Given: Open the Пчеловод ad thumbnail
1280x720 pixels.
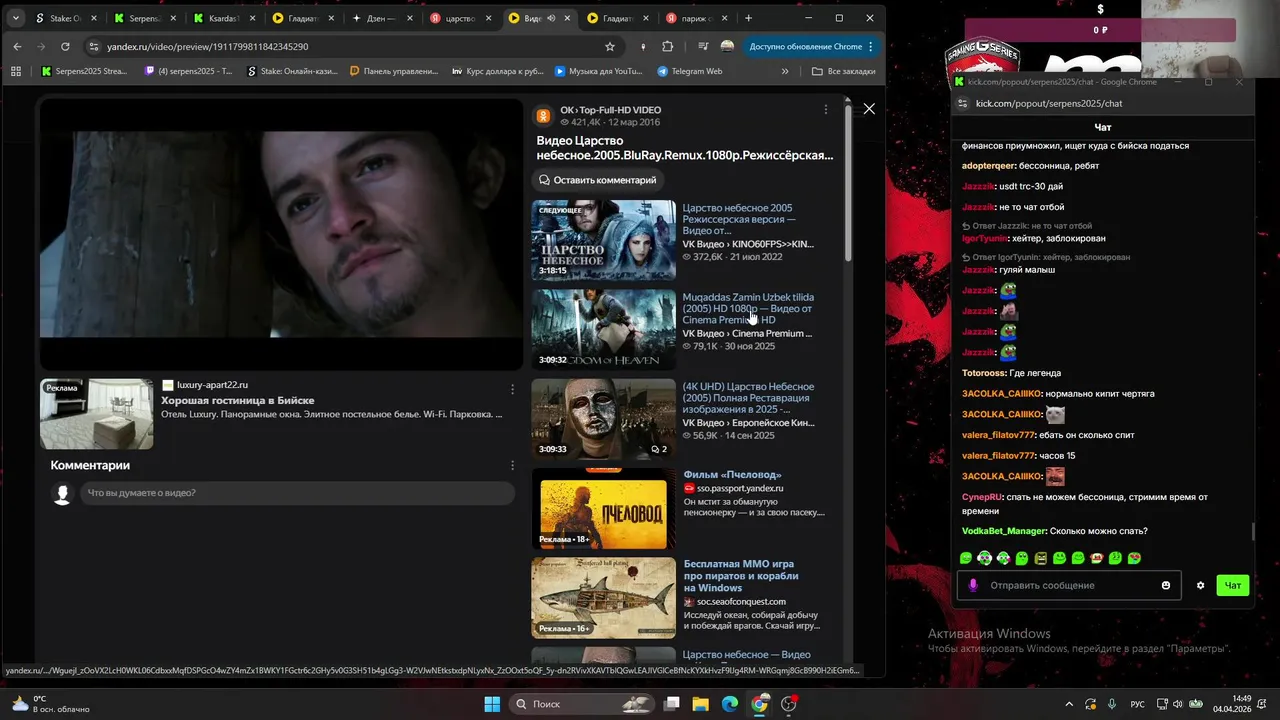Looking at the screenshot, I should [603, 508].
